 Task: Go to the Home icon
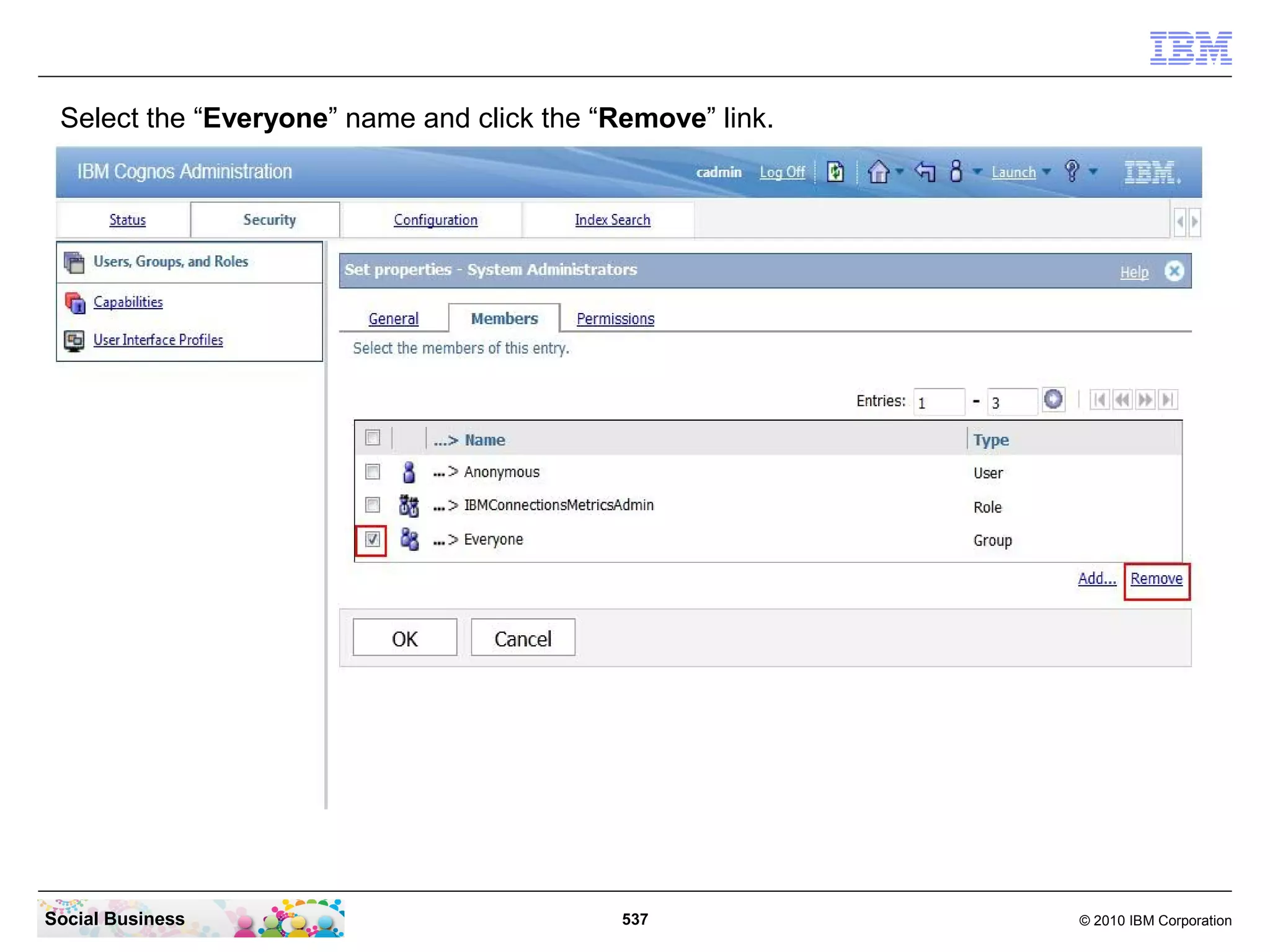point(878,172)
